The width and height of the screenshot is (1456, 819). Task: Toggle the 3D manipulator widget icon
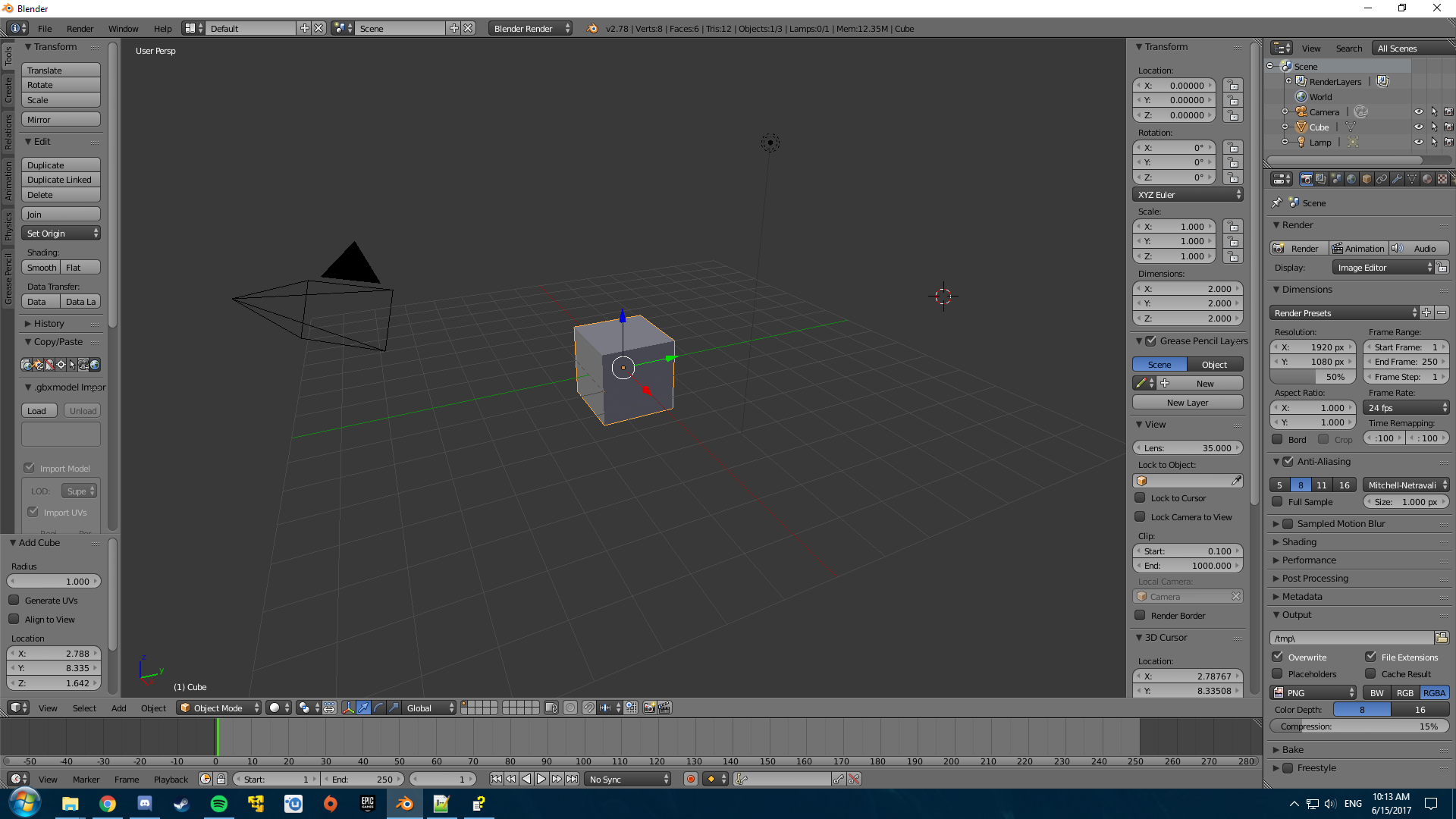click(348, 708)
